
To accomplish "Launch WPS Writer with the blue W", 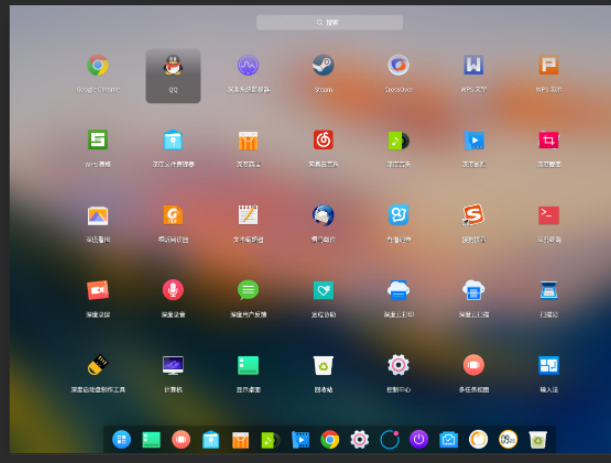I will (x=473, y=65).
